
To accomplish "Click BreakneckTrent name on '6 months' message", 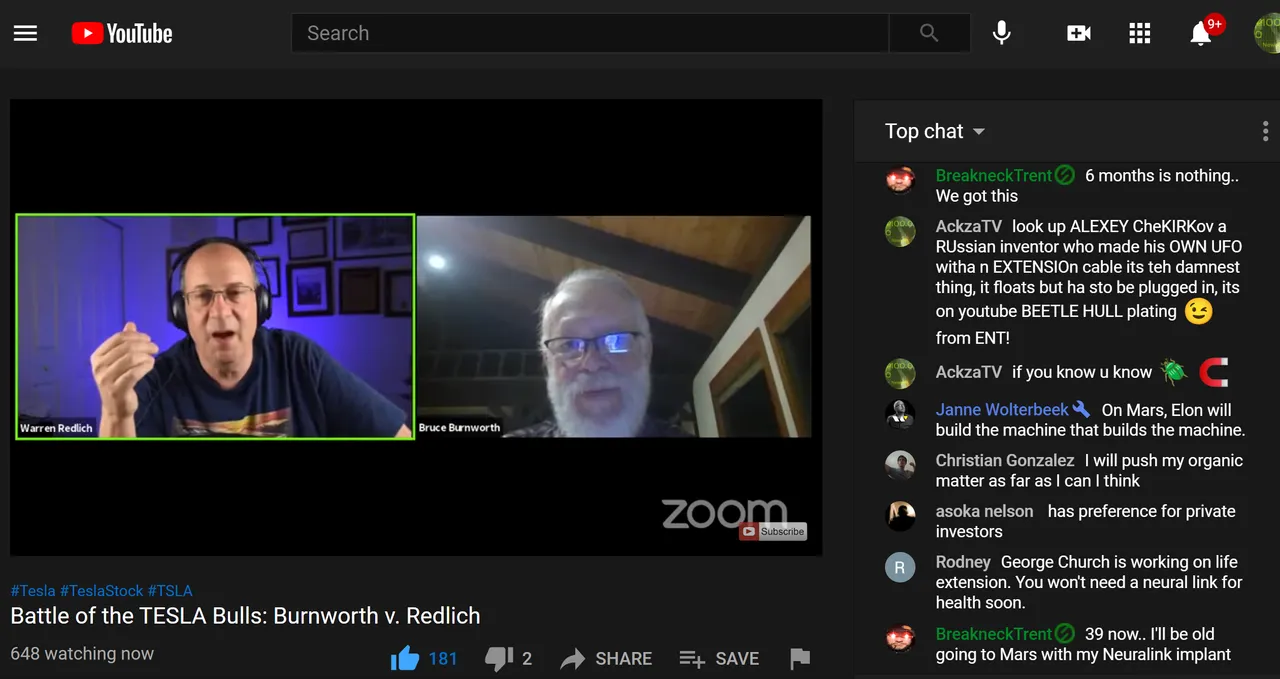I will pyautogui.click(x=993, y=175).
